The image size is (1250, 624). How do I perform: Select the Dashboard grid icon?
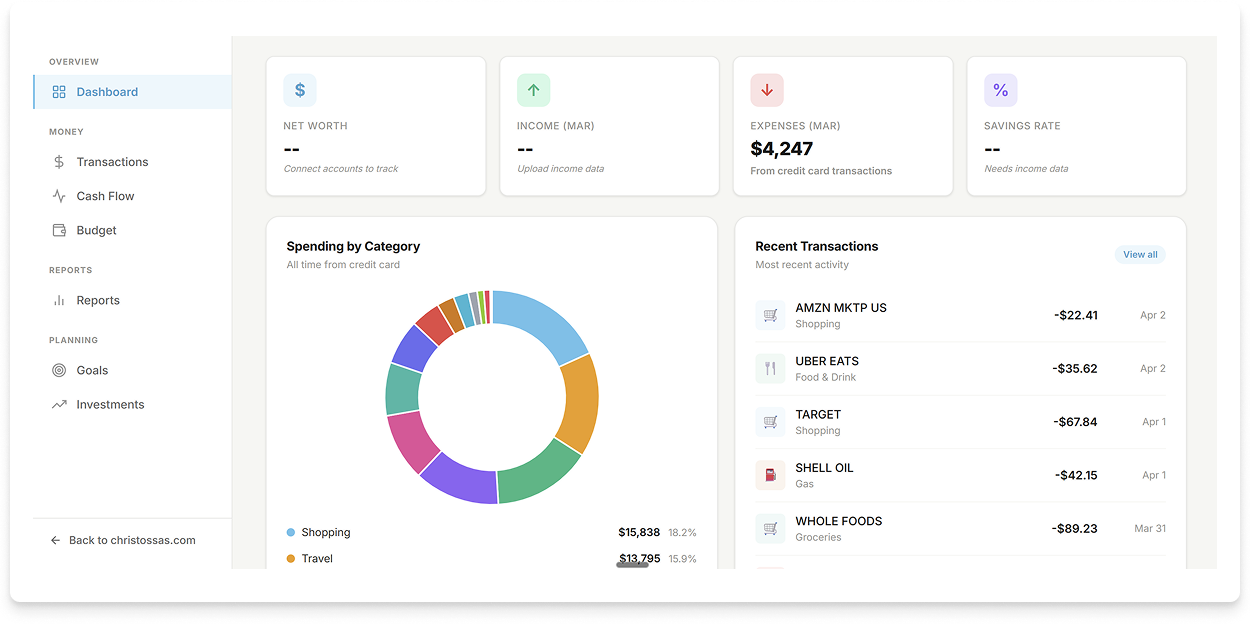click(x=57, y=91)
